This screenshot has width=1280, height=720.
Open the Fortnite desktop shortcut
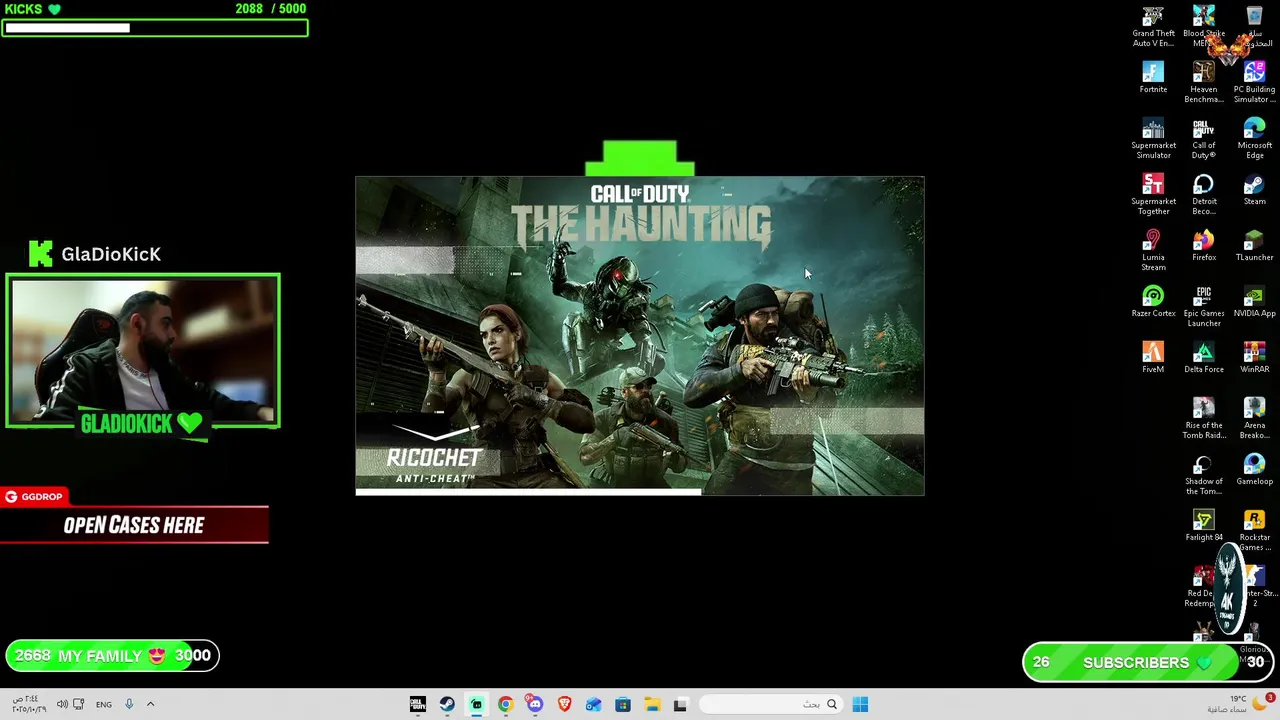1153,78
